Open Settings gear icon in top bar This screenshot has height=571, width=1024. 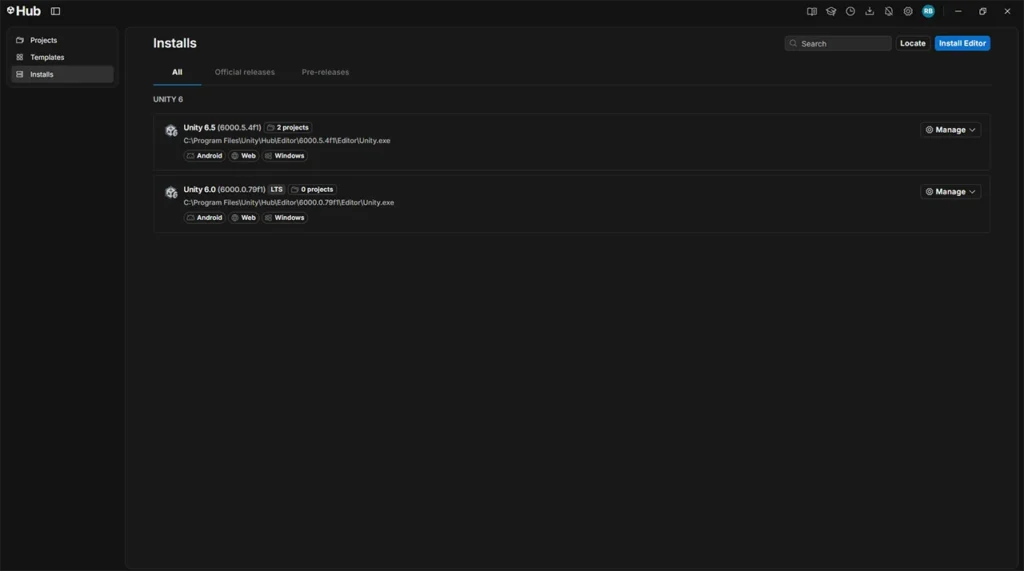click(x=908, y=11)
